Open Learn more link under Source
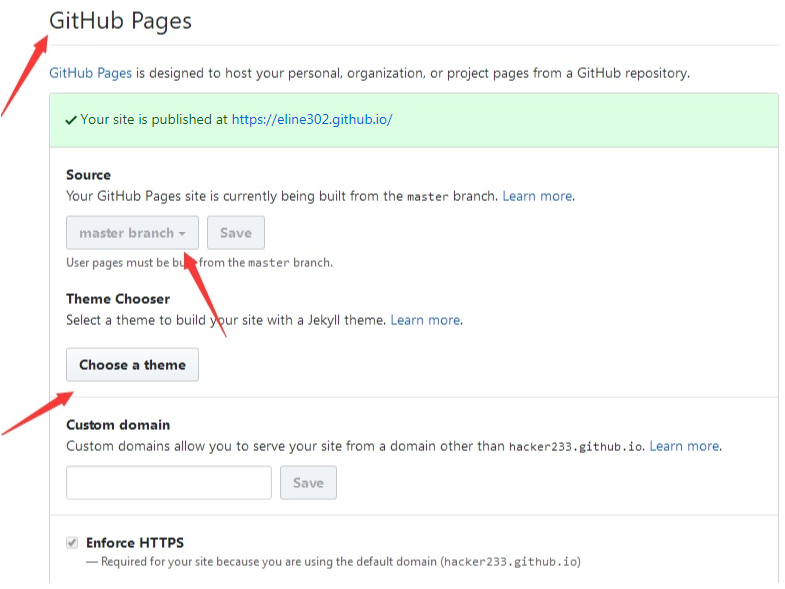Image resolution: width=785 pixels, height=589 pixels. 537,196
